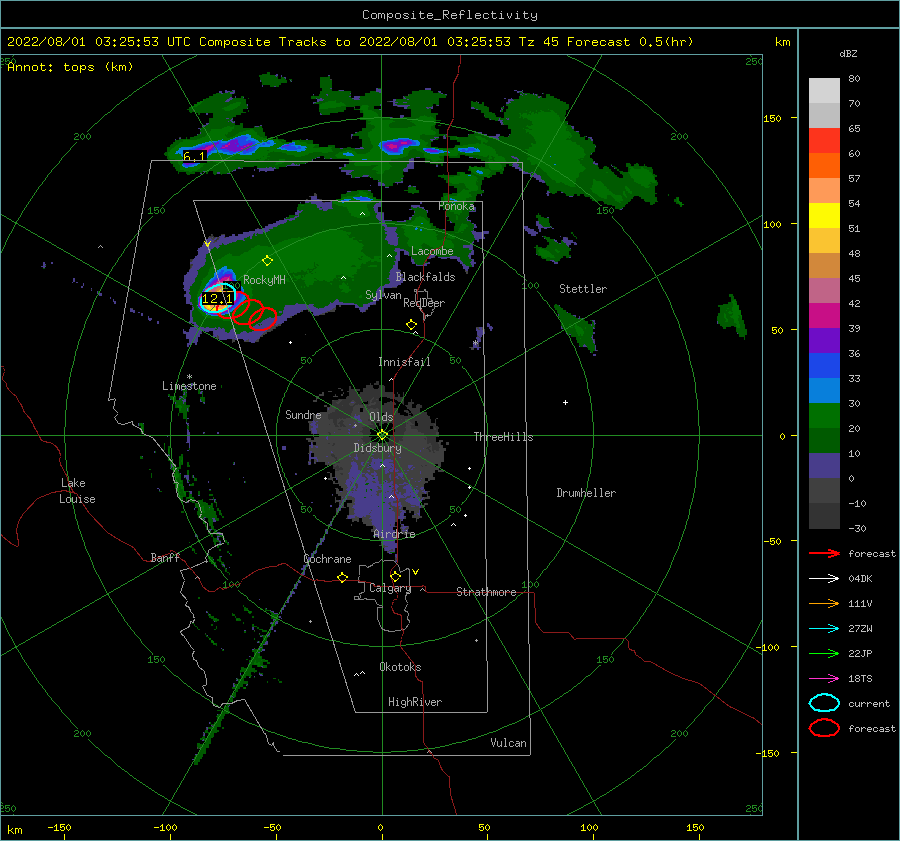Click the 'Annot: tops (km)' label

70,67
